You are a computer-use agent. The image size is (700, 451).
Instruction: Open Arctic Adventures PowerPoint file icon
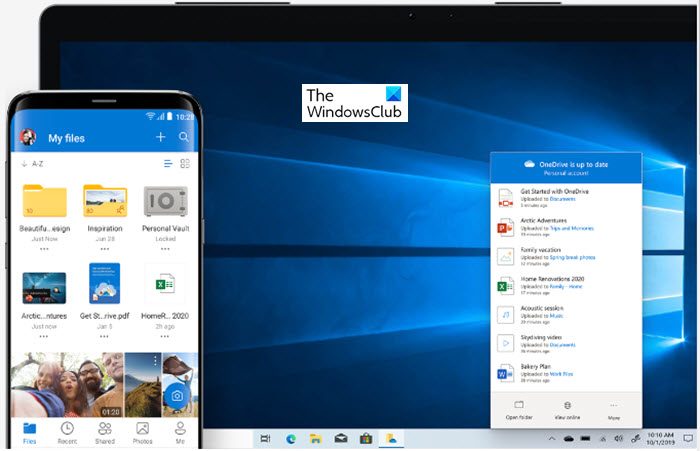tap(505, 228)
